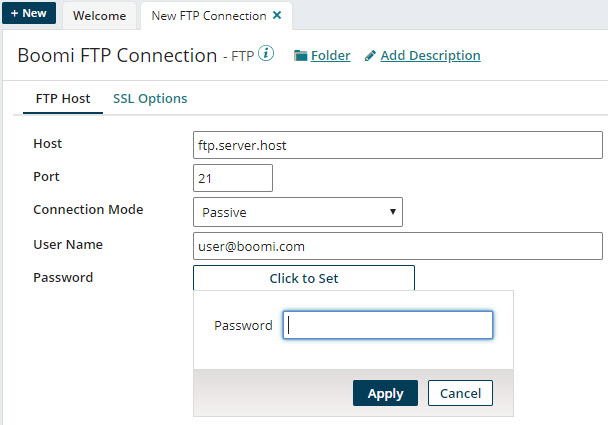
Task: Click the pencil edit icon
Action: (370, 56)
